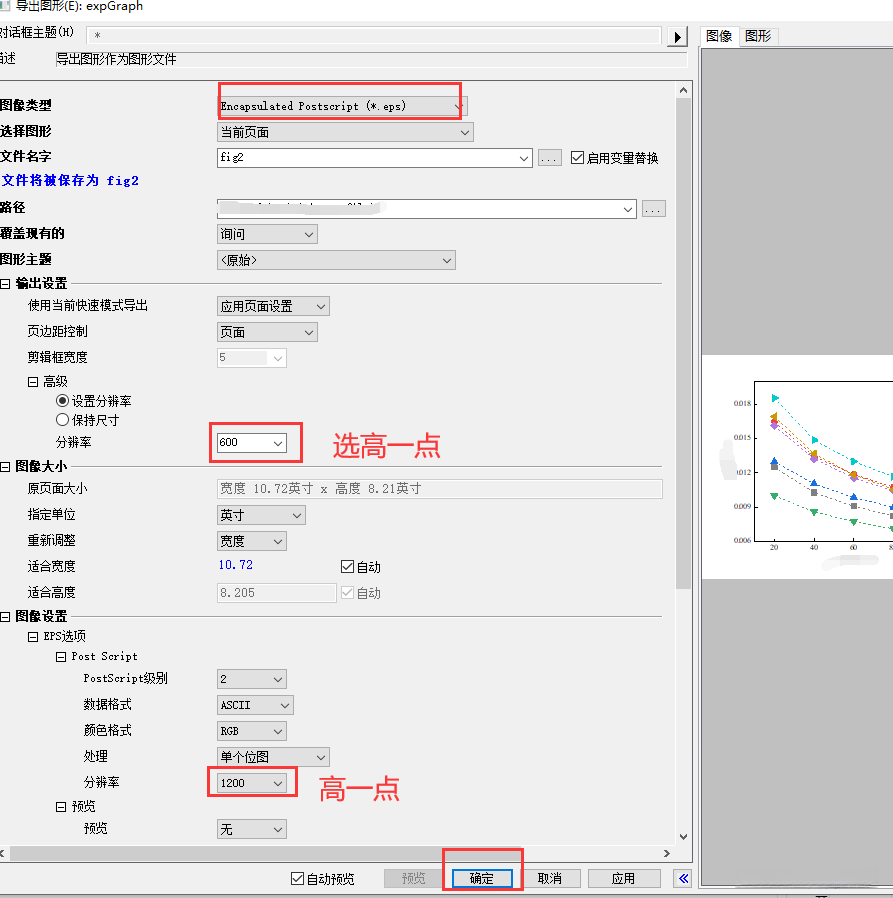Viewport: 893px width, 898px height.
Task: Click the greyed 预览 button
Action: coord(414,878)
